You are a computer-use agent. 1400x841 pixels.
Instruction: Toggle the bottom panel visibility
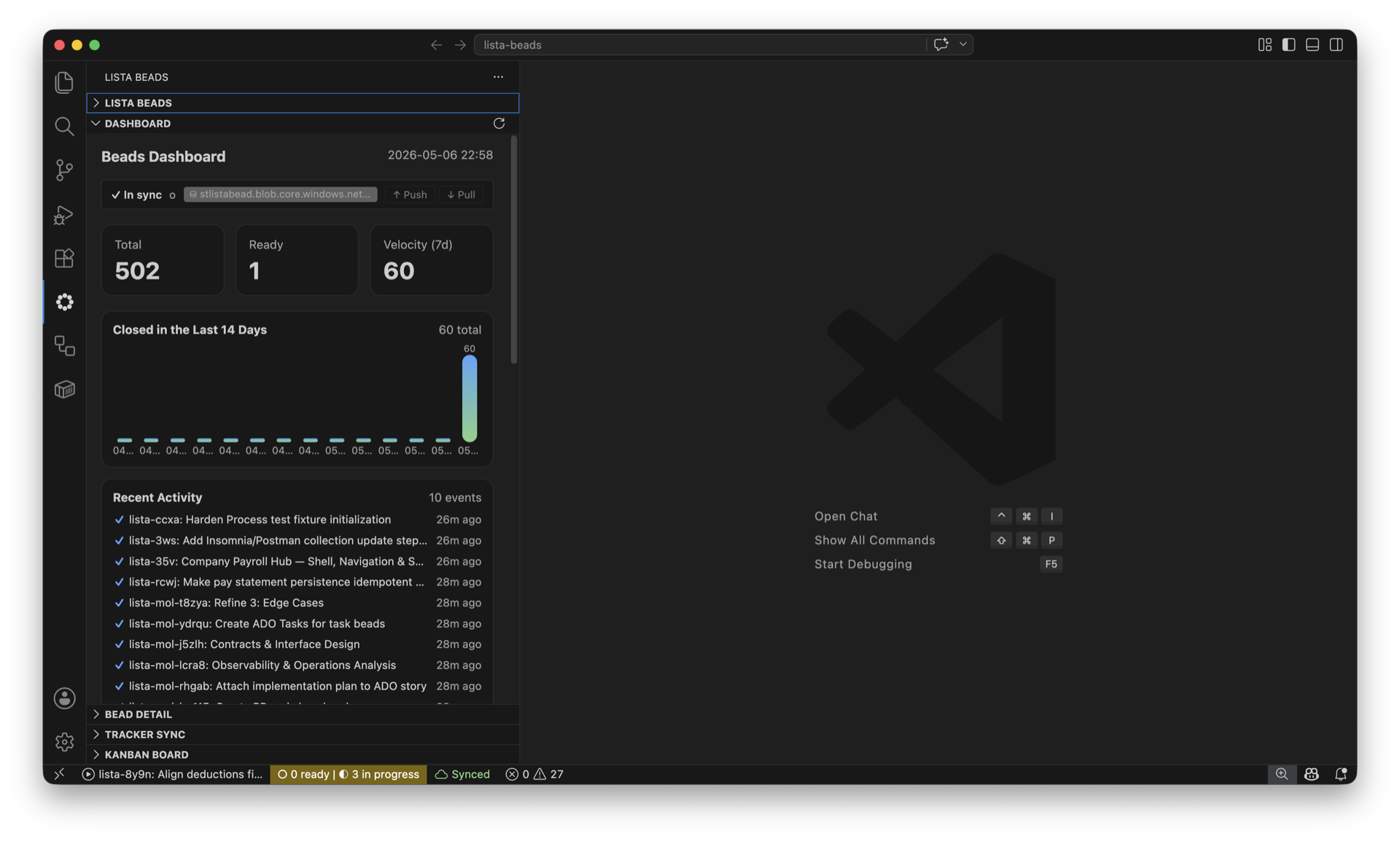1312,44
